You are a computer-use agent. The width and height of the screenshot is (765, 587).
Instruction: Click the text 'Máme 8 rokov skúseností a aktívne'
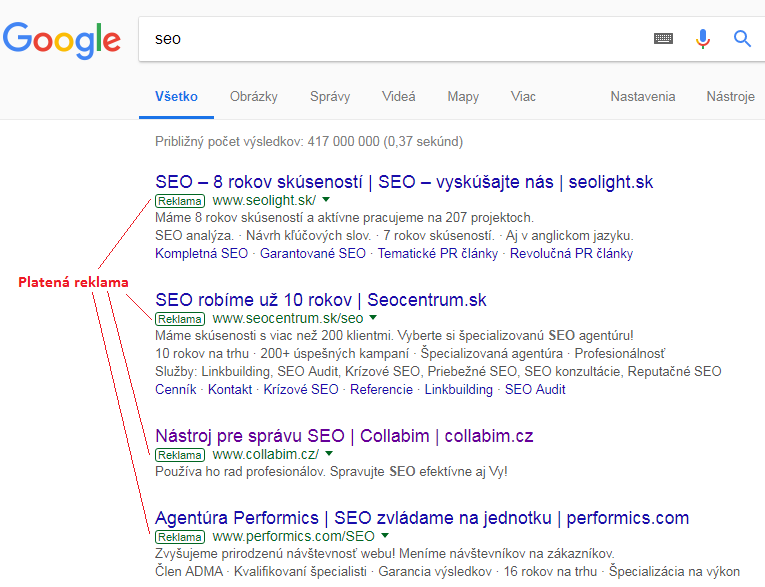[x=258, y=218]
